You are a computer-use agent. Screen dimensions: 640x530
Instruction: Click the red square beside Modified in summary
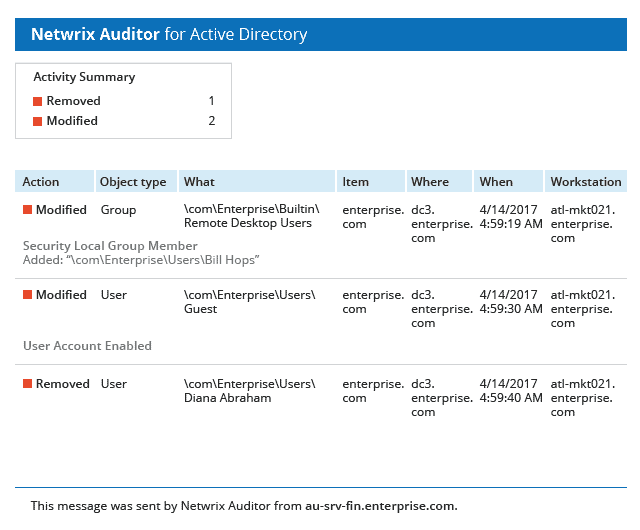click(x=38, y=121)
